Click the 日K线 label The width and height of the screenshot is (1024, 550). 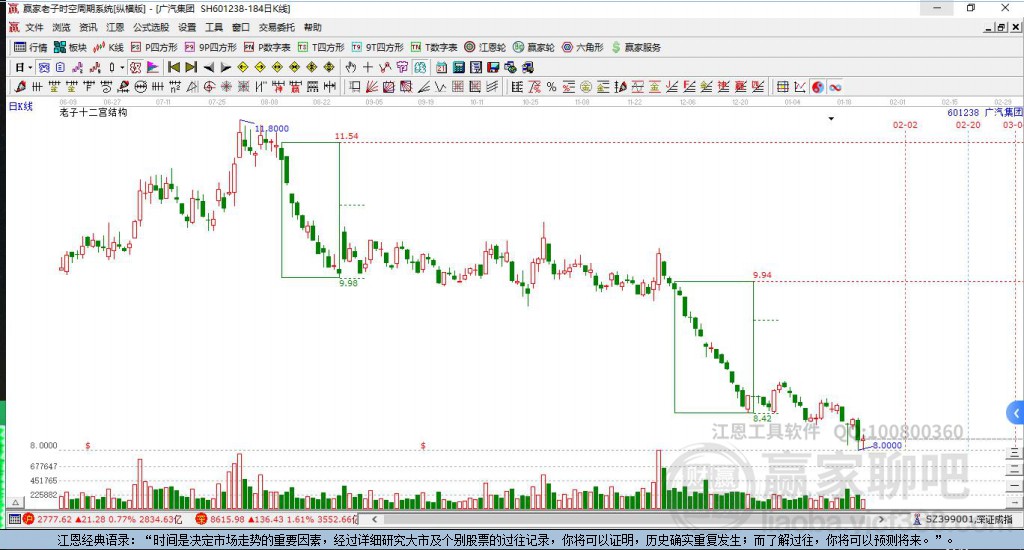tap(20, 106)
